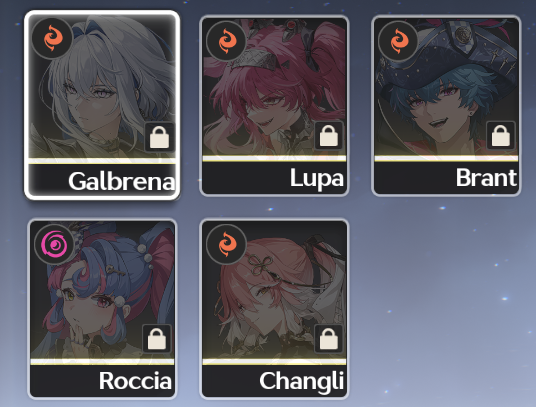
Task: Click the lock icon on Galbrena's card
Action: tap(159, 137)
